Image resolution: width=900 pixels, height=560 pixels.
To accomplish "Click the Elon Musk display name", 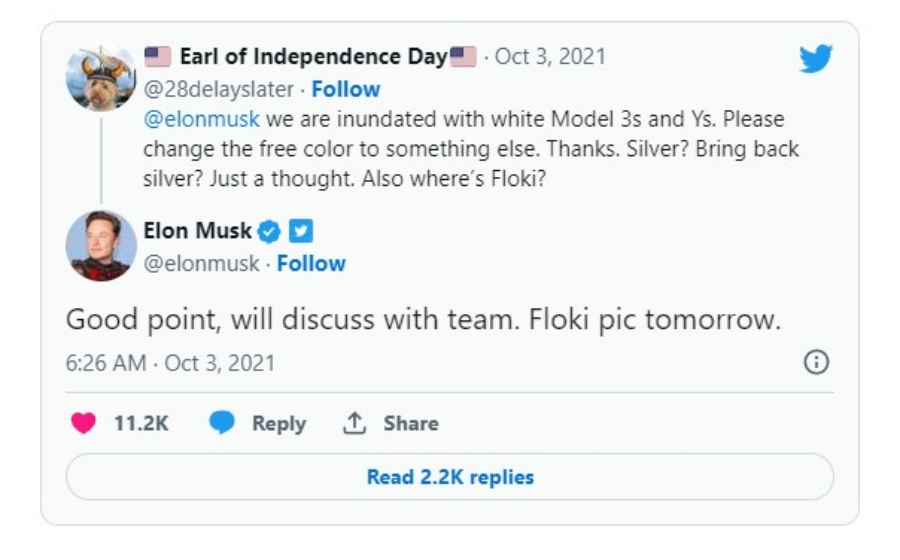I will 197,231.
